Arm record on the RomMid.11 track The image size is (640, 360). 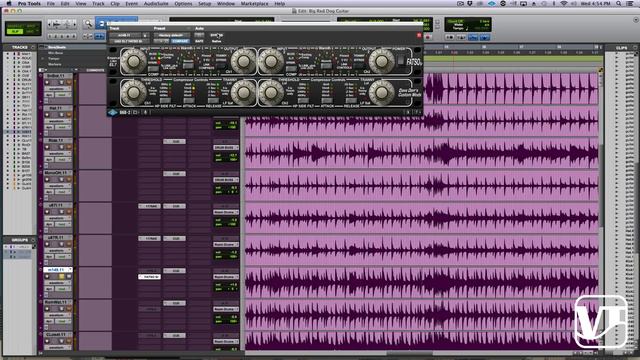point(47,309)
